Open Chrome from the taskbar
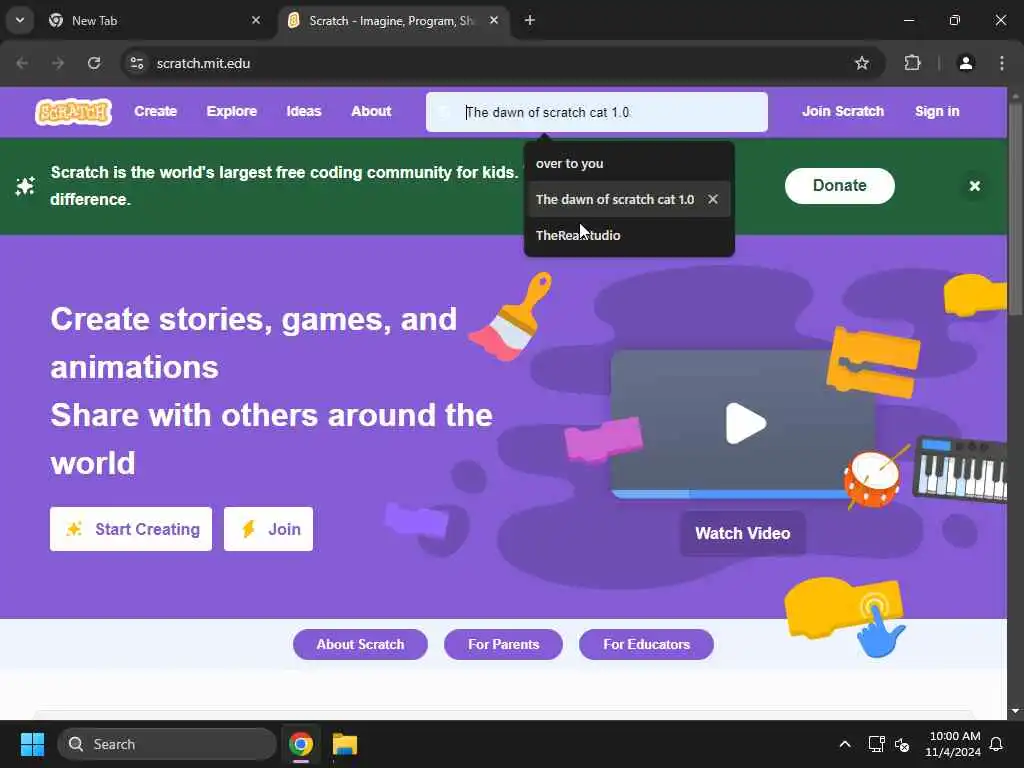The width and height of the screenshot is (1024, 768). pos(301,744)
